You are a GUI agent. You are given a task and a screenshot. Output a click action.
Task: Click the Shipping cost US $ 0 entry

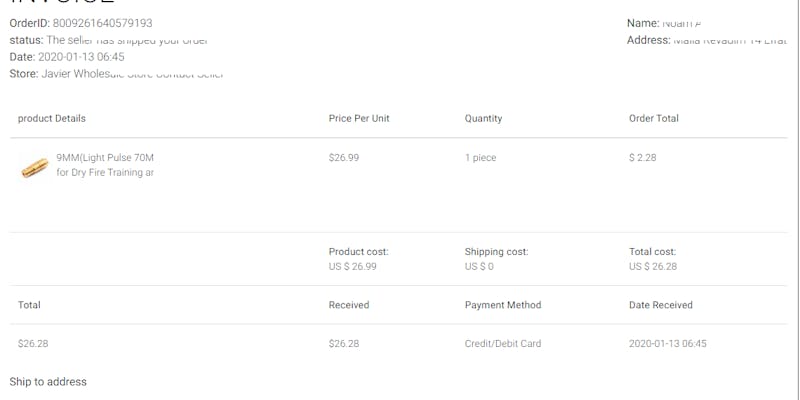click(x=496, y=259)
